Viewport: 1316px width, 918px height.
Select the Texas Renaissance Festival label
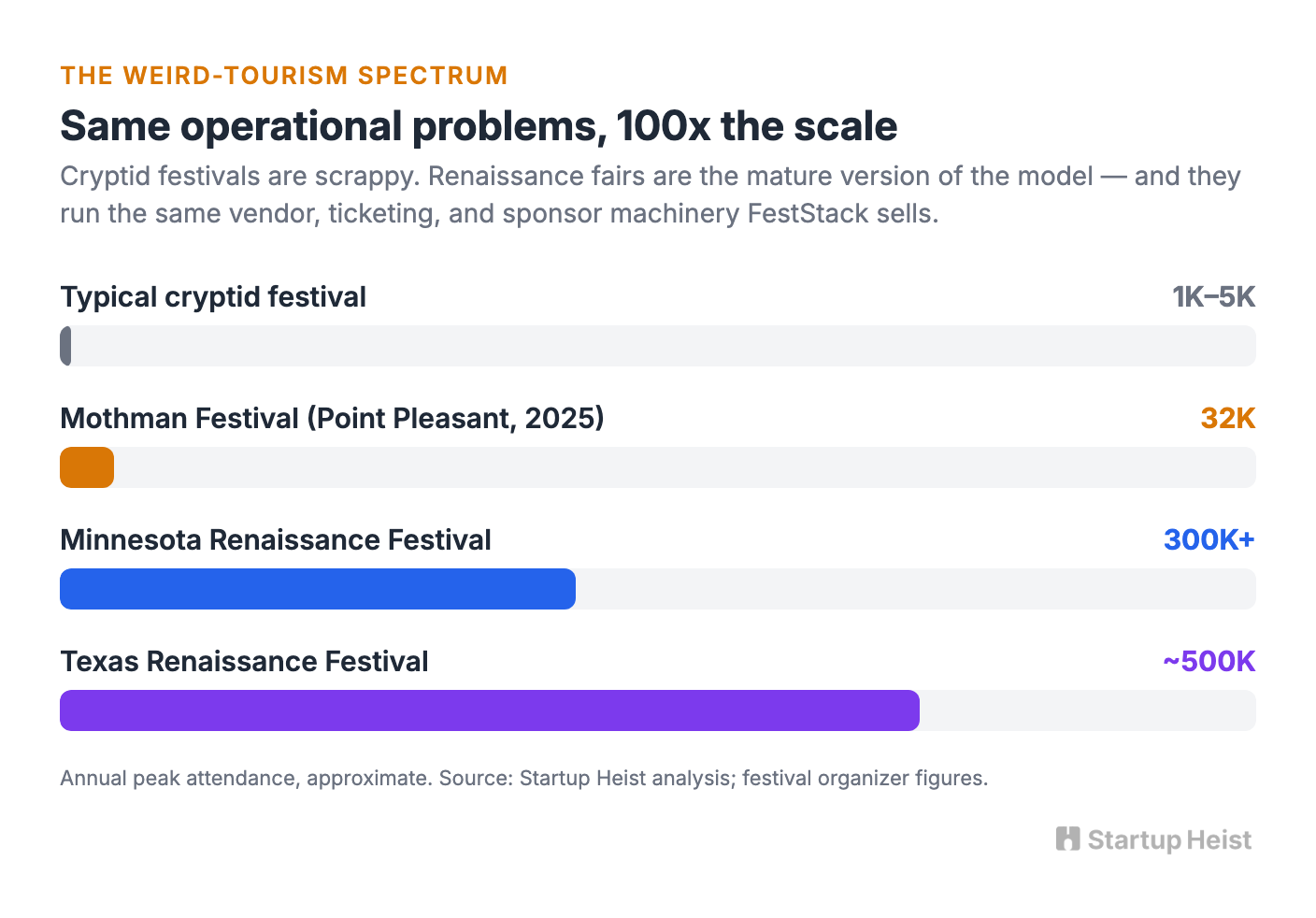pyautogui.click(x=244, y=662)
